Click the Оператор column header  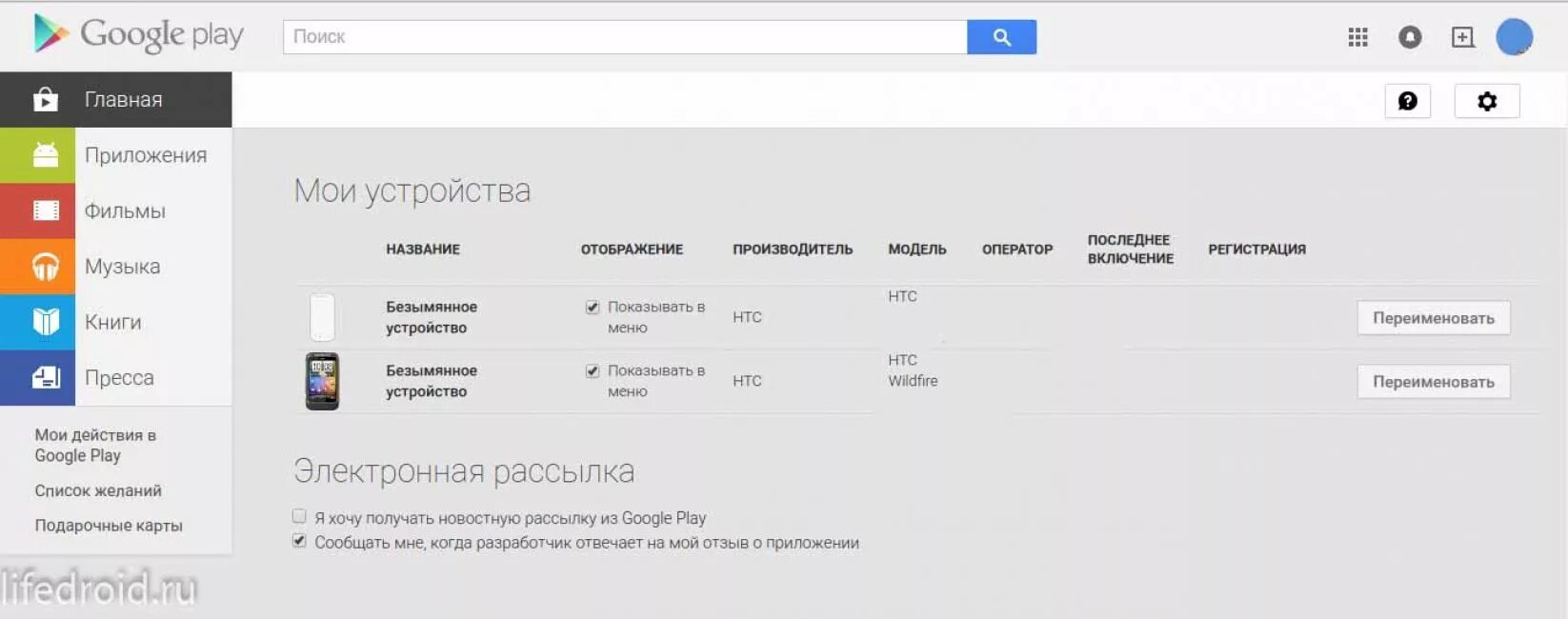click(1017, 250)
